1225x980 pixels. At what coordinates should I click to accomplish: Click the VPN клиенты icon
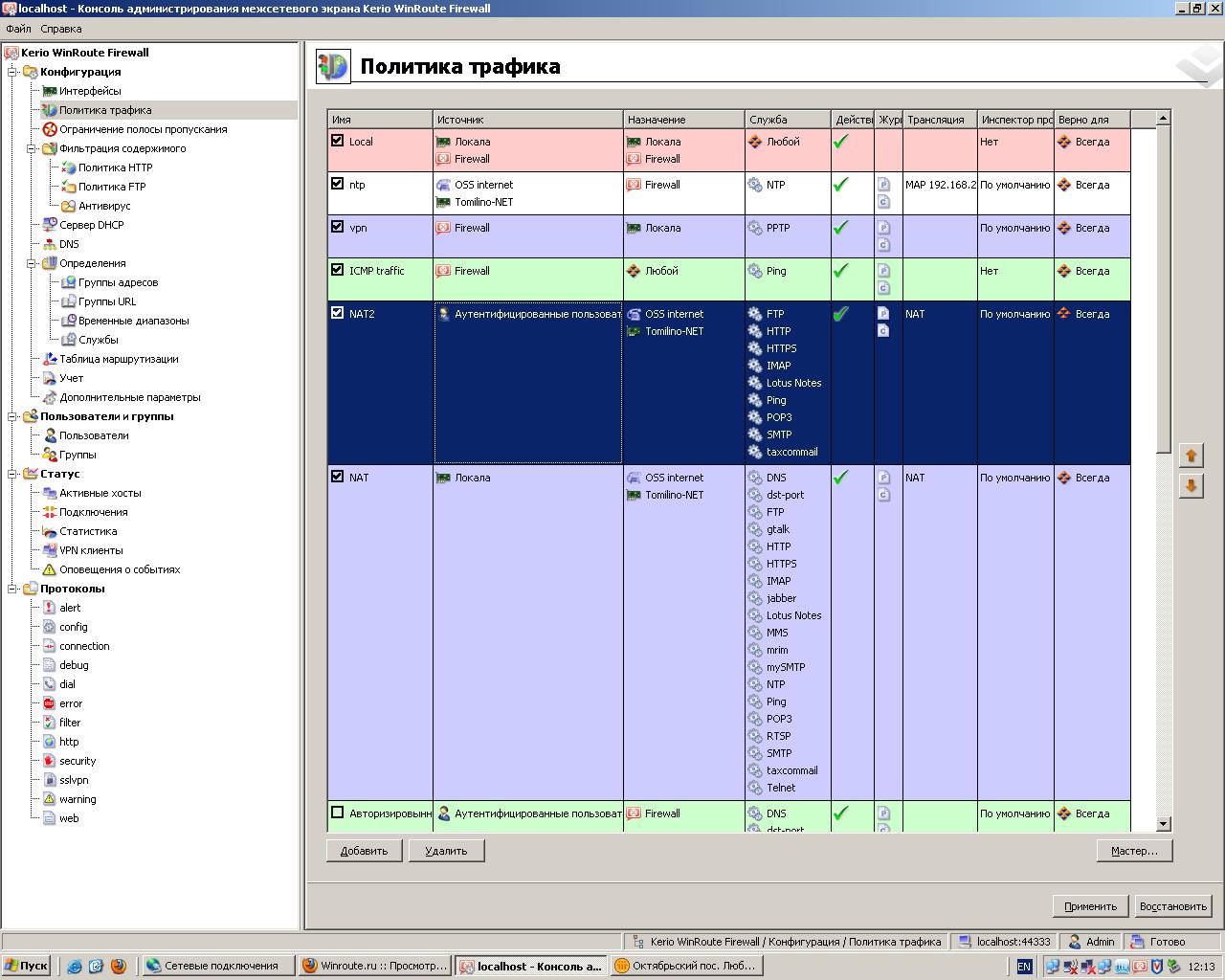[x=50, y=550]
